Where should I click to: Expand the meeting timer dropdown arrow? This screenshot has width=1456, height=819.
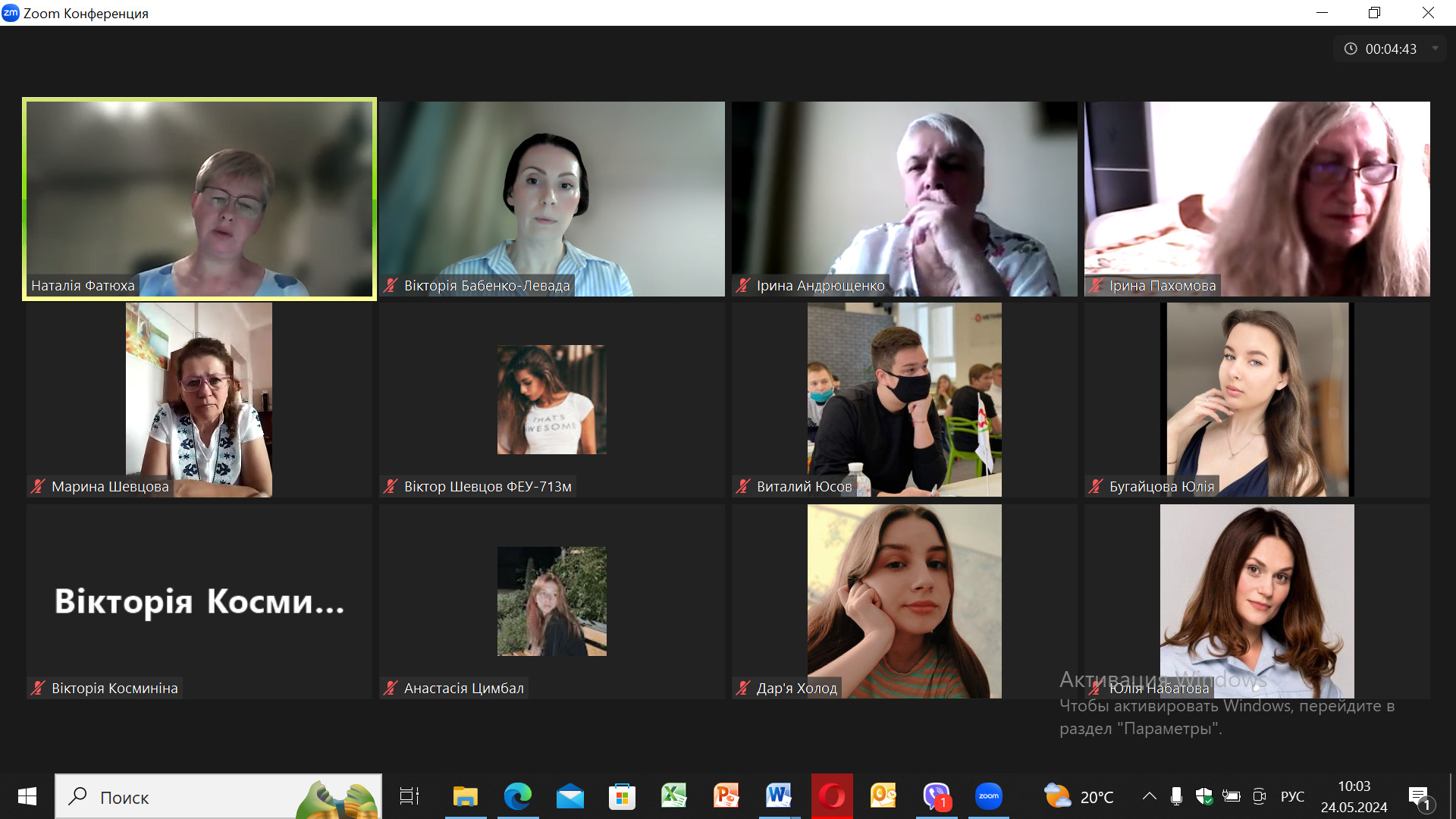[1435, 49]
